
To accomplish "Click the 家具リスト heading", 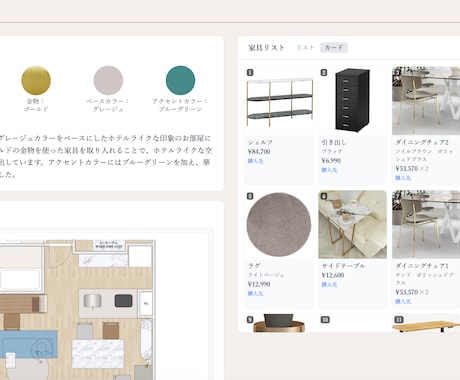I will click(266, 48).
